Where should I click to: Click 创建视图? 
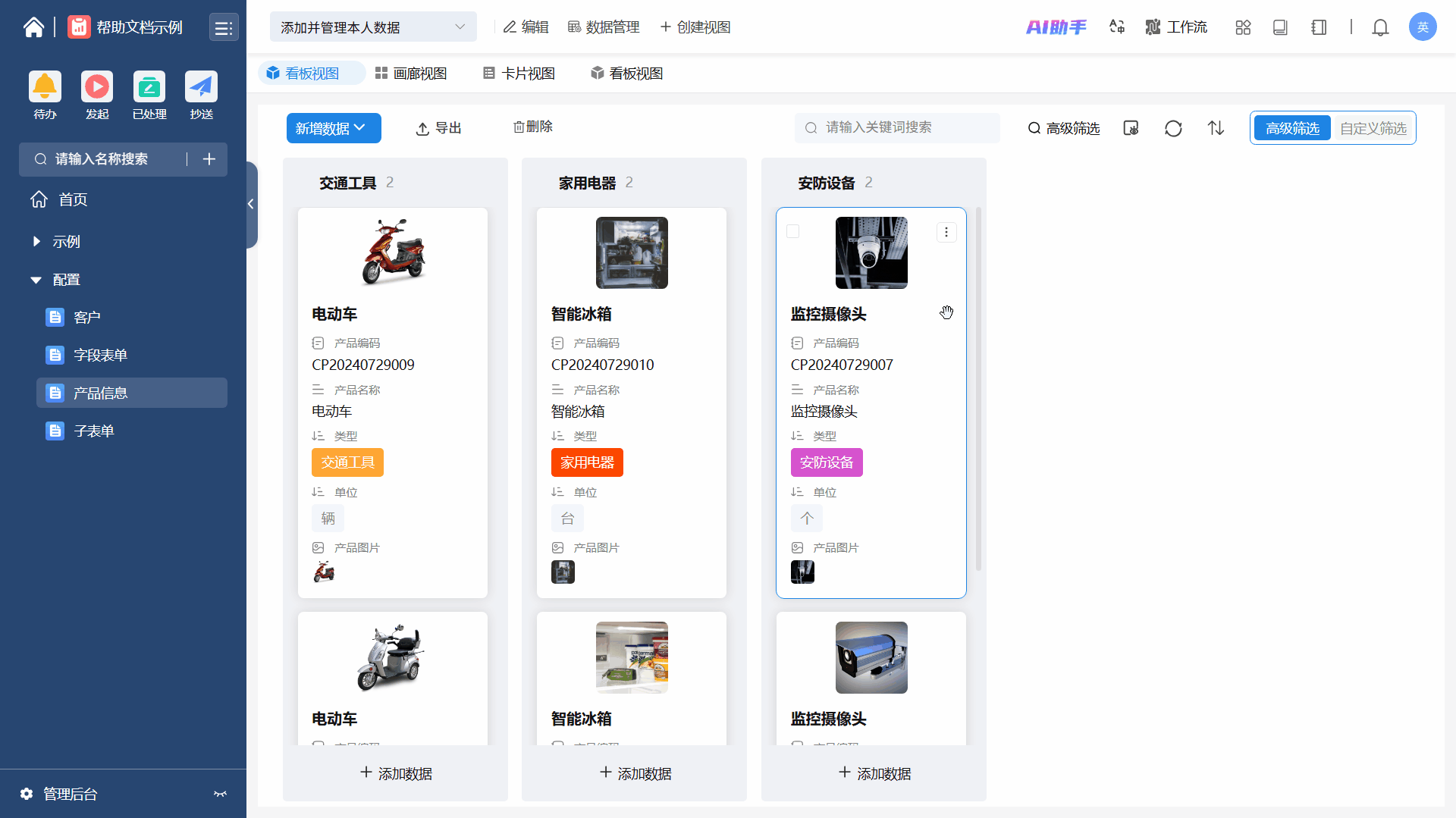695,27
